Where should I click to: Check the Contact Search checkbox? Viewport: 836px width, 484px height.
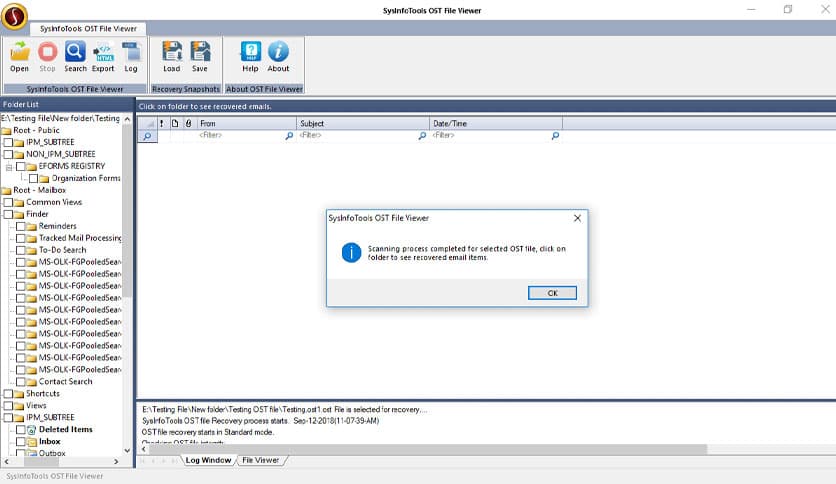click(x=21, y=382)
